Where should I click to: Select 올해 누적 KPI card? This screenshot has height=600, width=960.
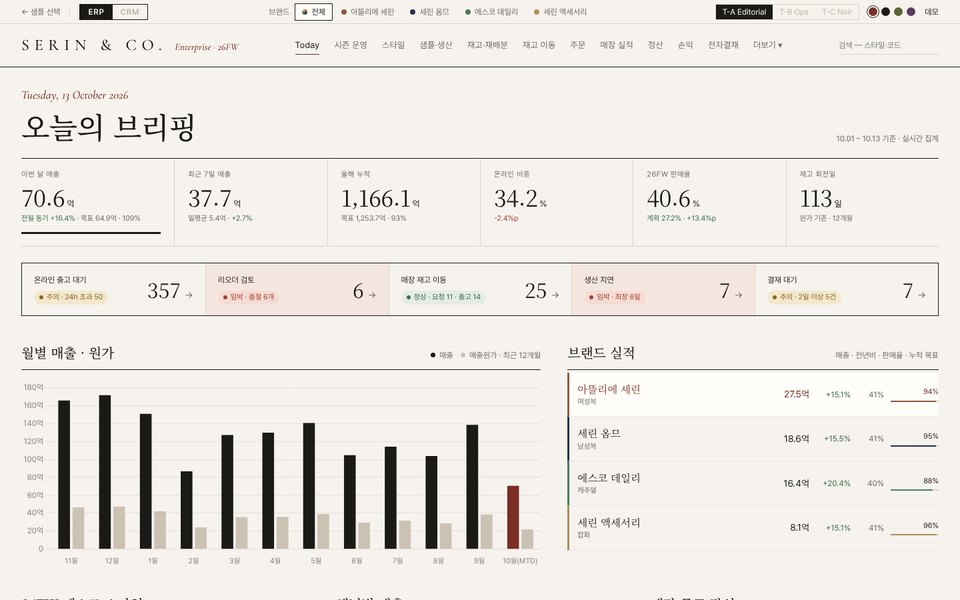click(404, 203)
